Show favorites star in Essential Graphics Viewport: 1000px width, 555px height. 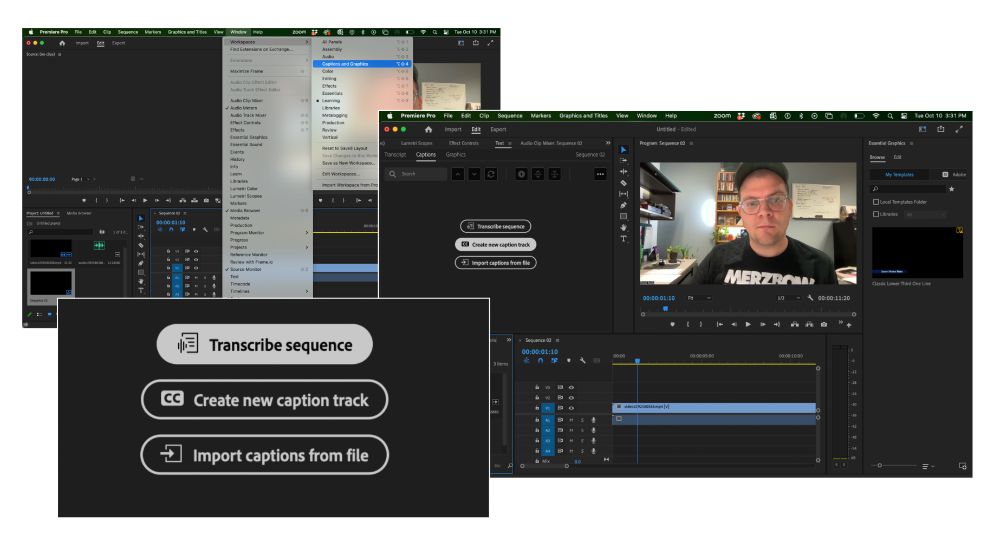(952, 189)
